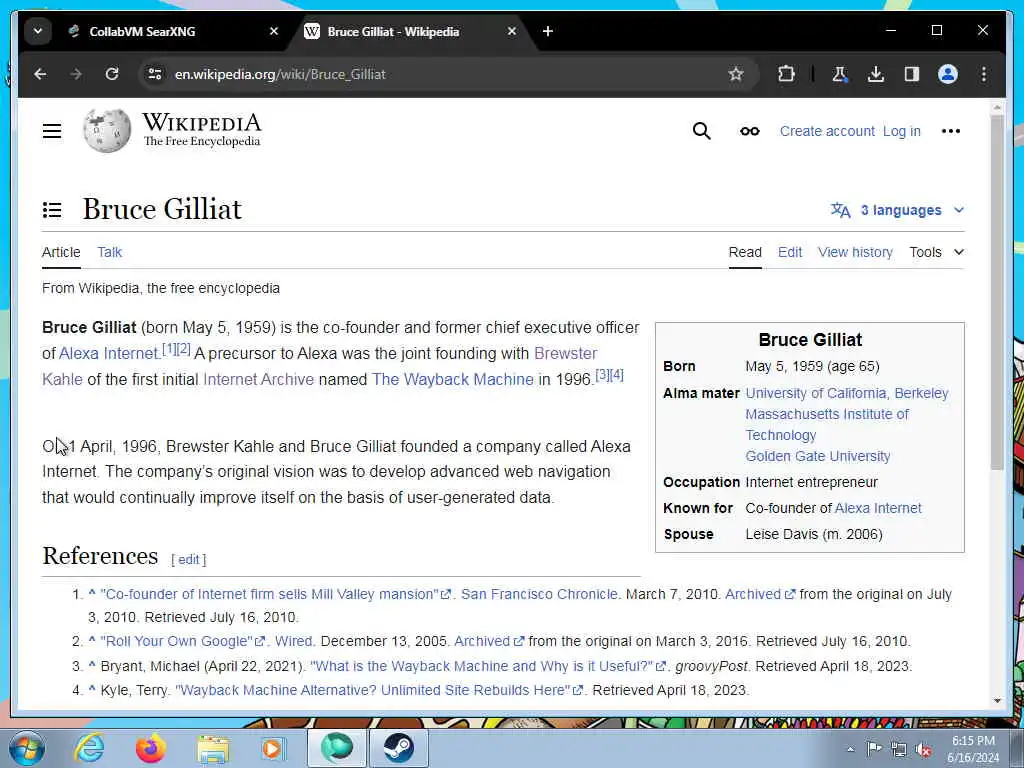1024x768 pixels.
Task: Open Windows Explorer folder on taskbar
Action: [213, 749]
